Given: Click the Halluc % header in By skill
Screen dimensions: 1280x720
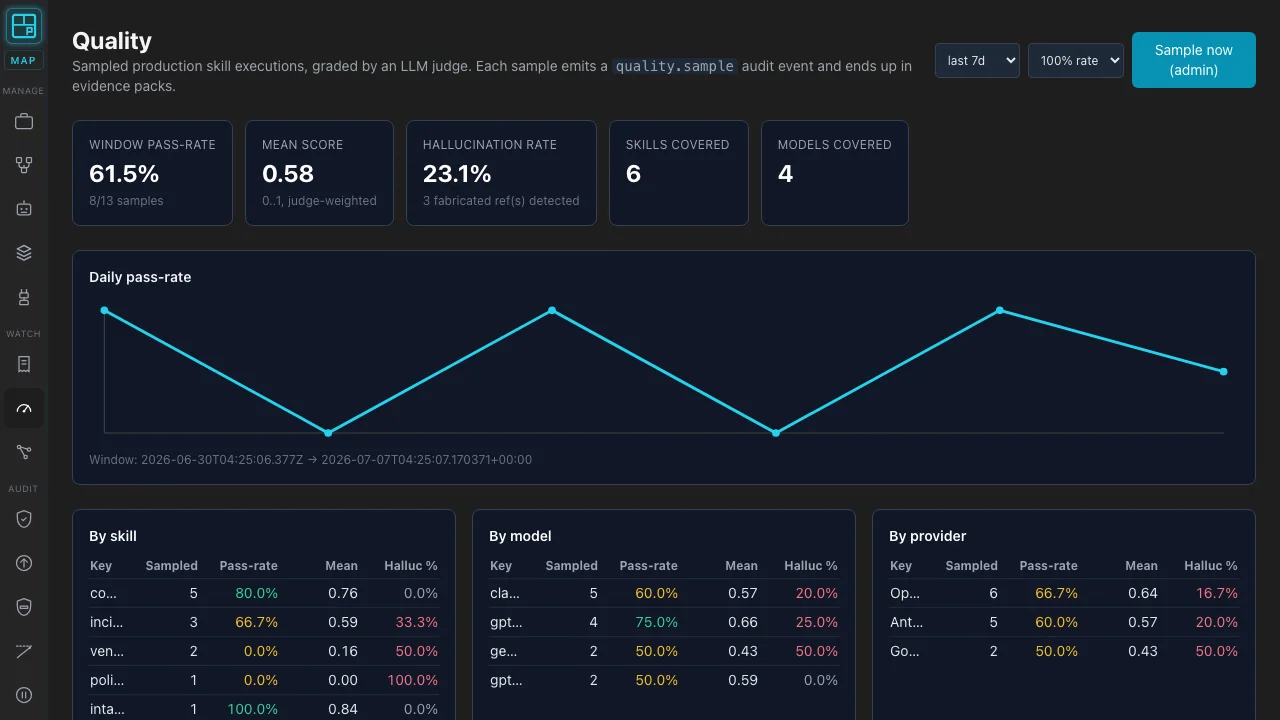Looking at the screenshot, I should pyautogui.click(x=411, y=566).
